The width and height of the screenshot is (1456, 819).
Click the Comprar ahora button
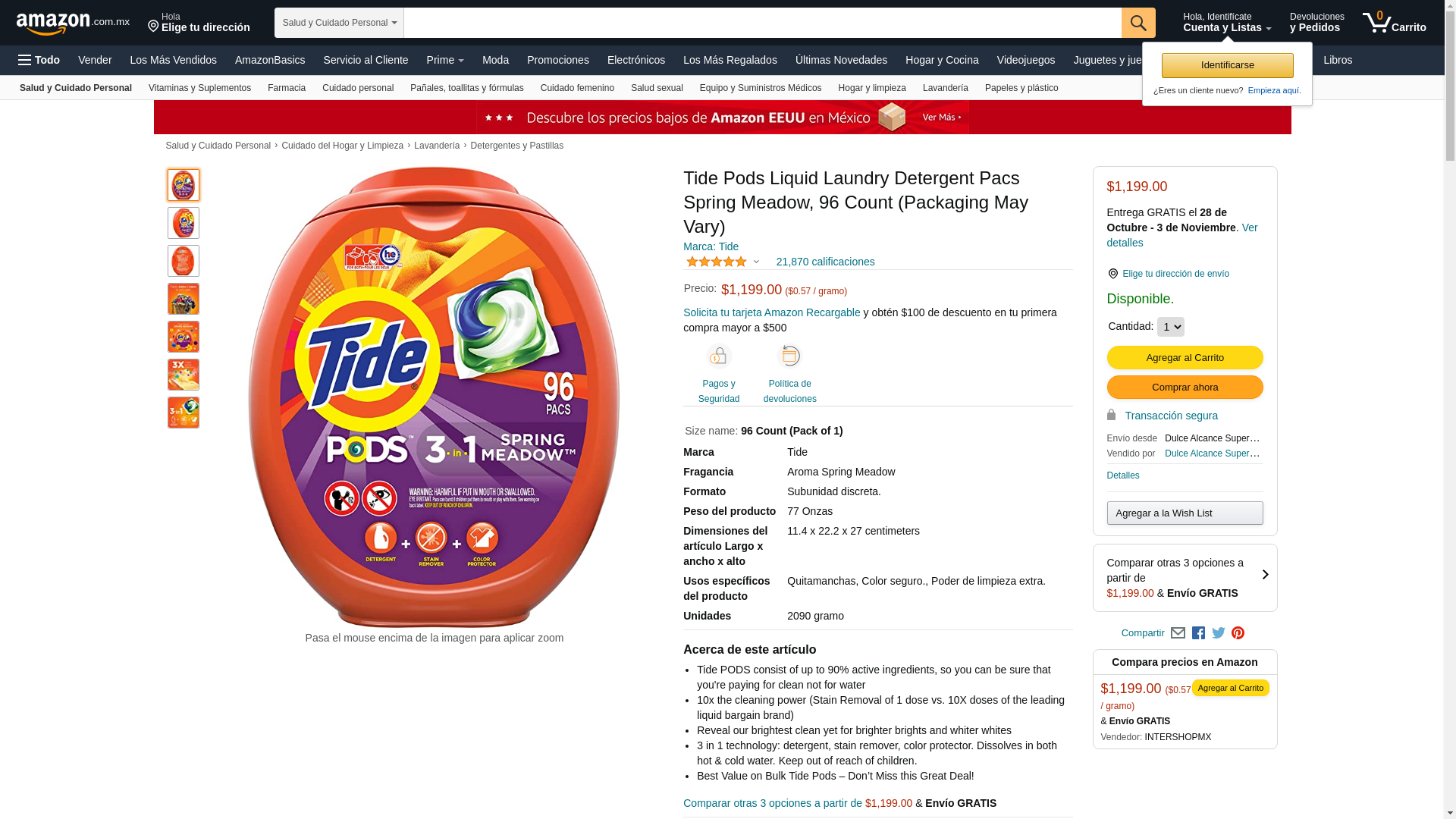tap(1185, 388)
